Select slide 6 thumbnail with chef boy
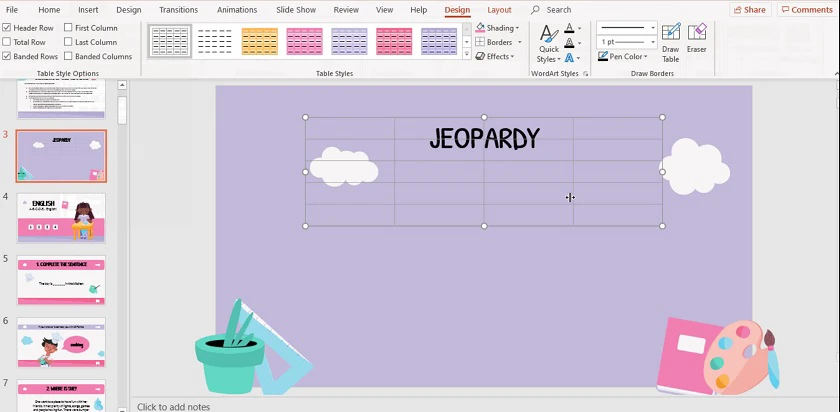 pyautogui.click(x=61, y=342)
